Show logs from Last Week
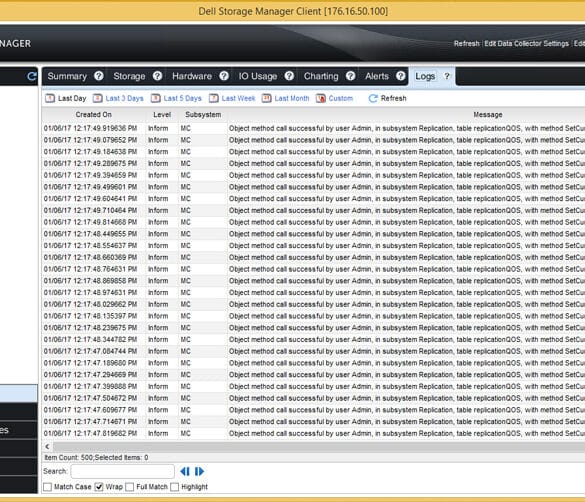The height and width of the screenshot is (502, 585). click(238, 98)
